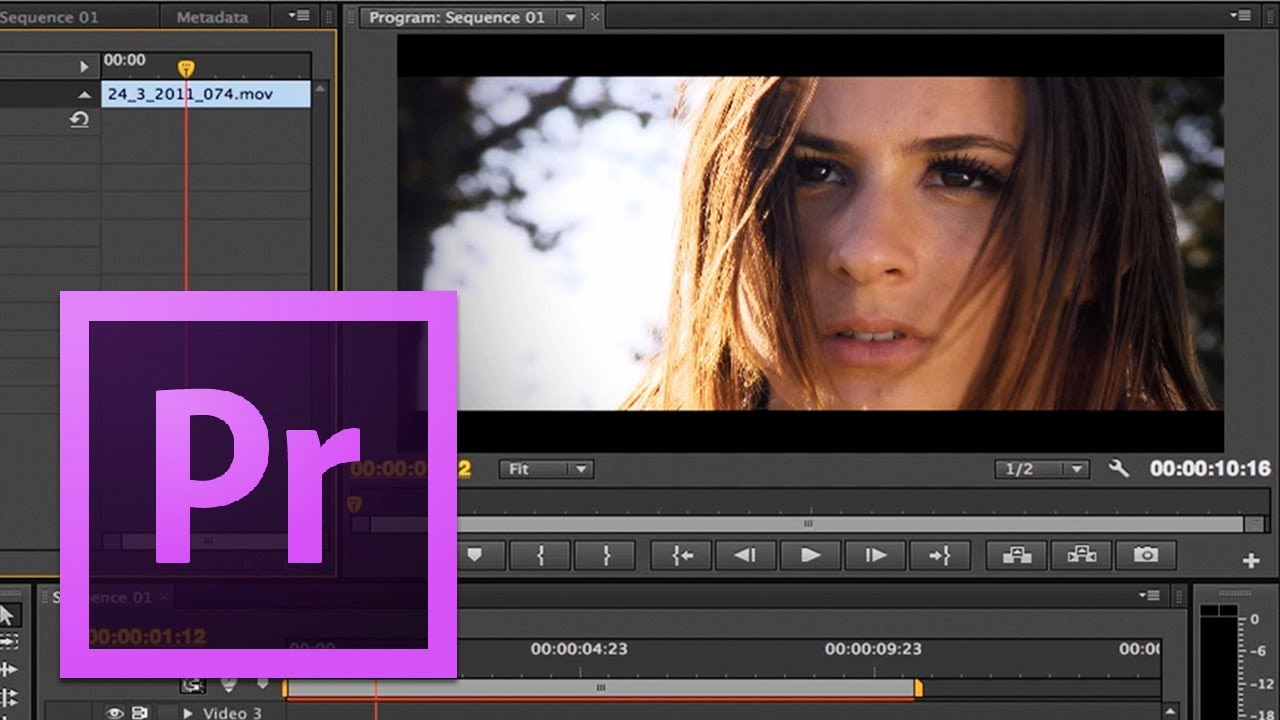Toggle Video 3 track visibility eye
This screenshot has height=720, width=1280.
tap(115, 713)
